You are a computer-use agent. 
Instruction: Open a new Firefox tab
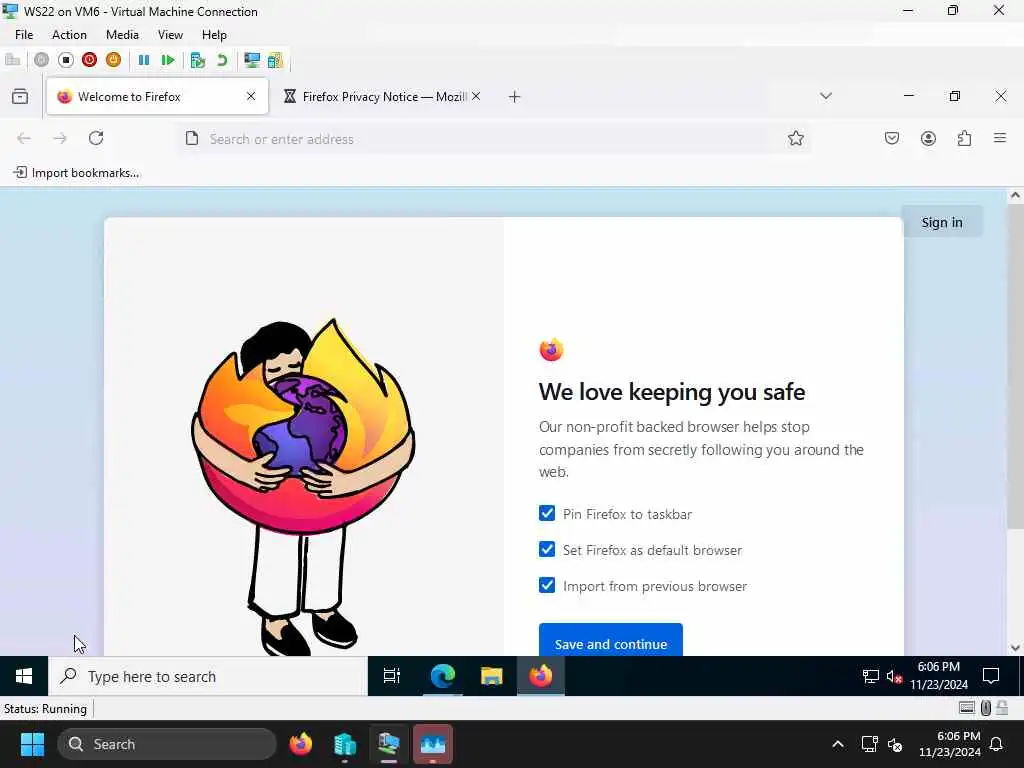515,97
